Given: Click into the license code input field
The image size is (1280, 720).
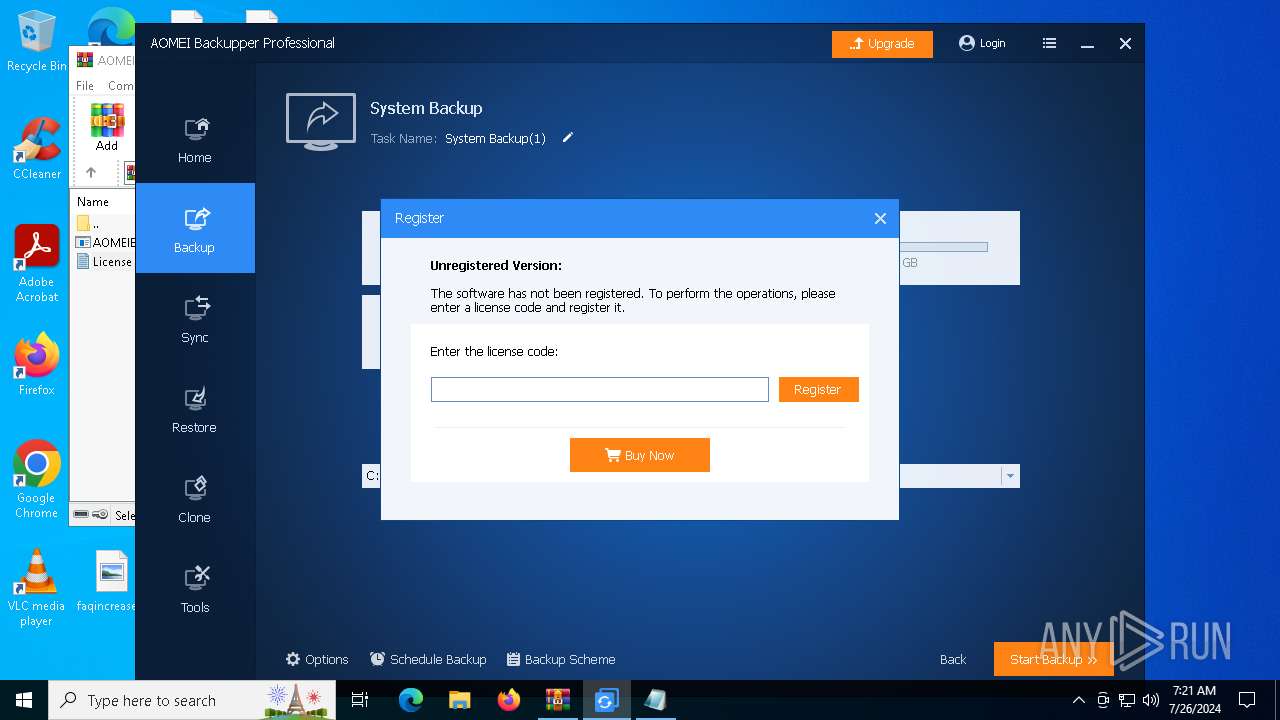Looking at the screenshot, I should (x=600, y=389).
